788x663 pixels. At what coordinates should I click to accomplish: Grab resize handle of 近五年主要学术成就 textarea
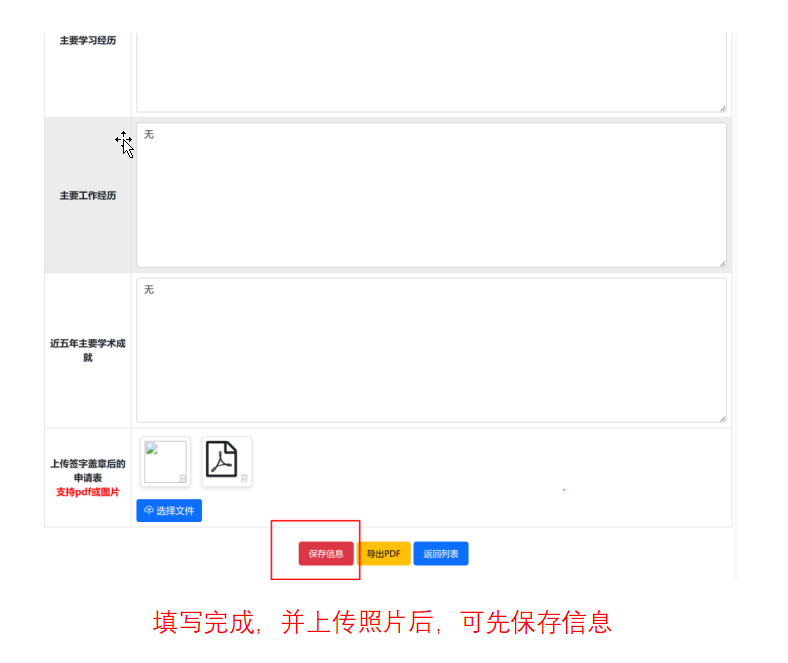pos(723,419)
